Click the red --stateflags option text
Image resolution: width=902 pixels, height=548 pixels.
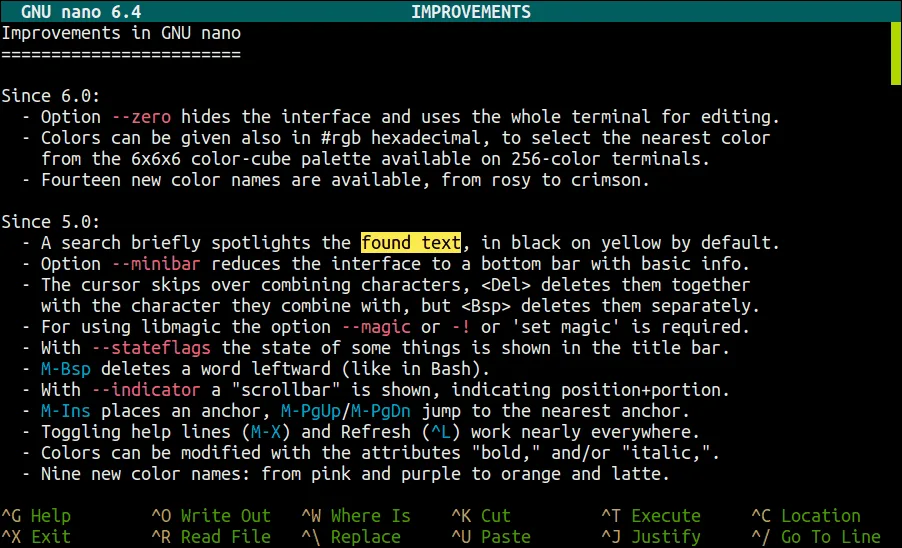[x=151, y=348]
